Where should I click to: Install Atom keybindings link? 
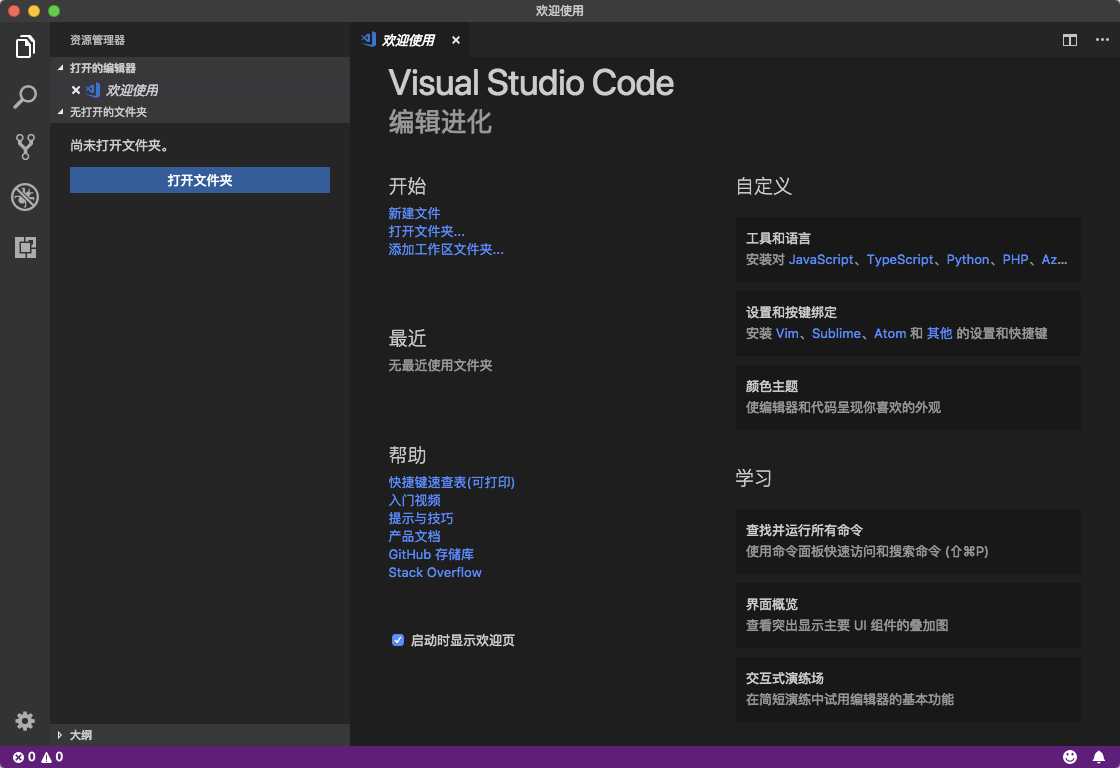coord(889,334)
